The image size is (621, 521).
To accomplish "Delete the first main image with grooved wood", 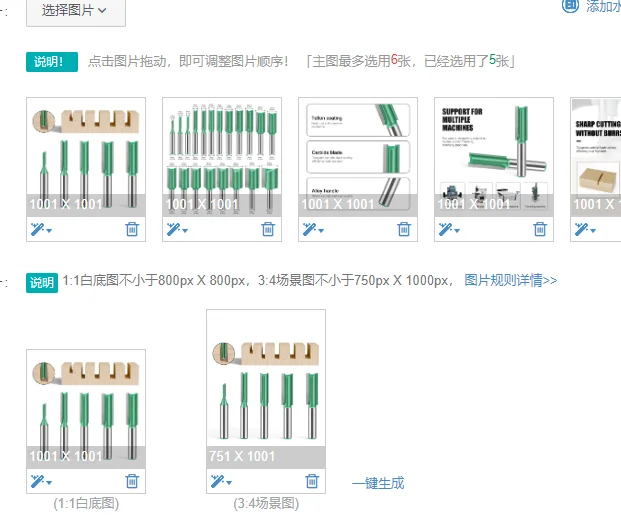I will tap(132, 229).
